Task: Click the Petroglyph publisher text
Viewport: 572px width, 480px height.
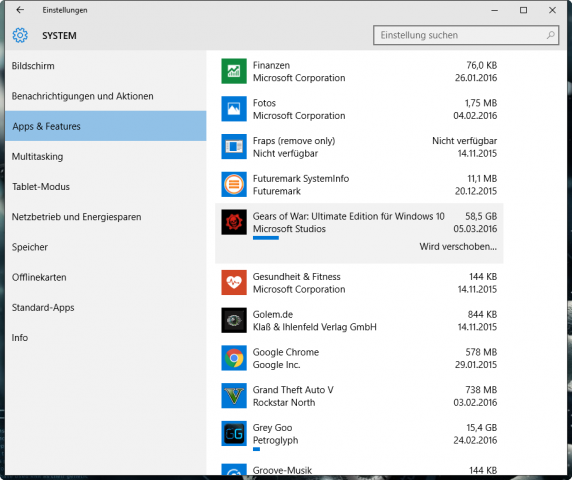Action: [275, 441]
